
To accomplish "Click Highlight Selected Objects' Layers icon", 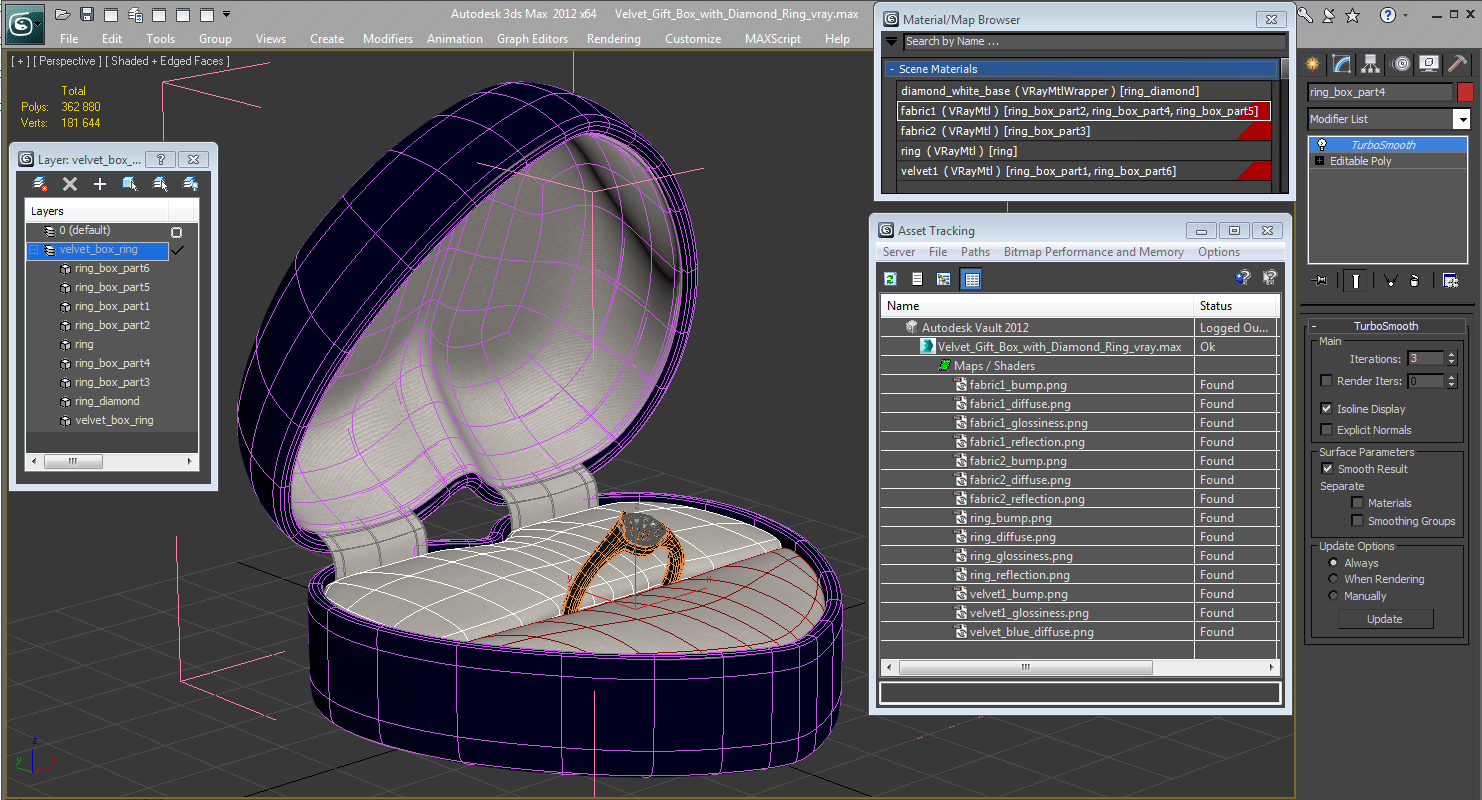I will (160, 184).
